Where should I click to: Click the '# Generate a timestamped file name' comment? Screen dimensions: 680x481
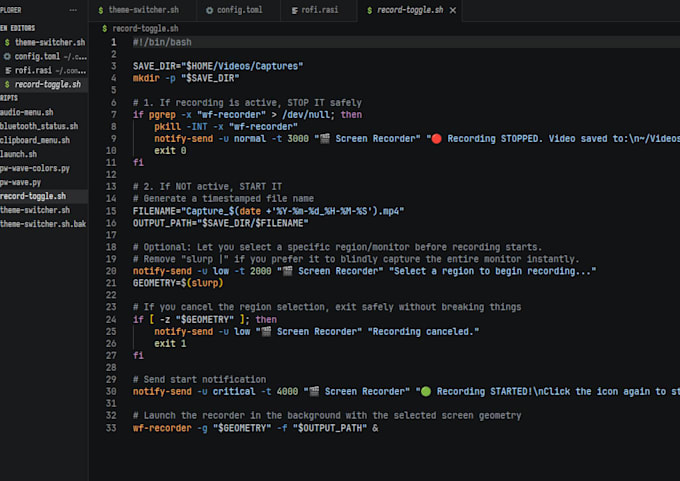click(223, 199)
